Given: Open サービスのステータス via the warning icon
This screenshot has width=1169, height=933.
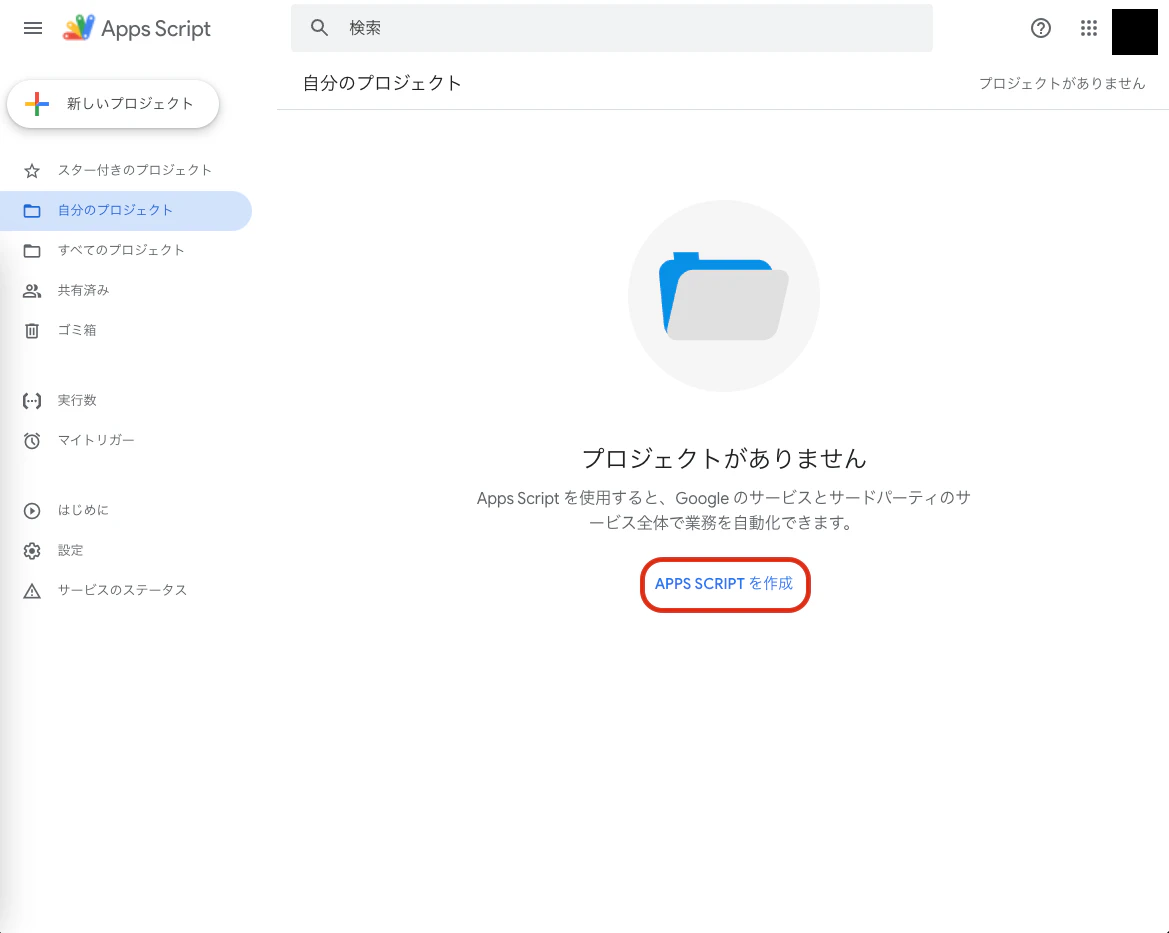Looking at the screenshot, I should [x=31, y=590].
